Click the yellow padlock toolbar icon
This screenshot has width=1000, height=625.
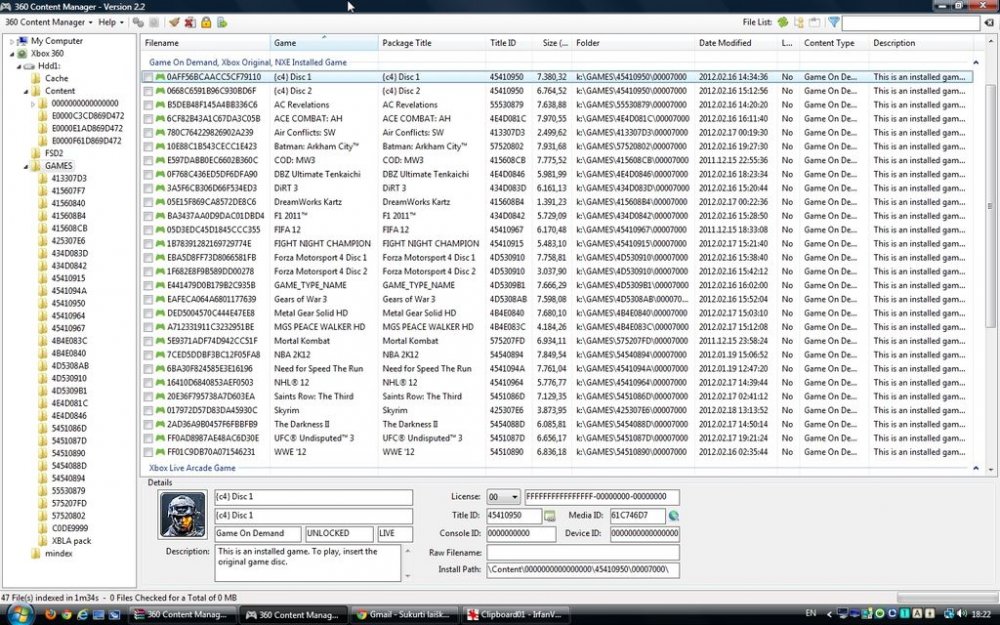pos(206,22)
